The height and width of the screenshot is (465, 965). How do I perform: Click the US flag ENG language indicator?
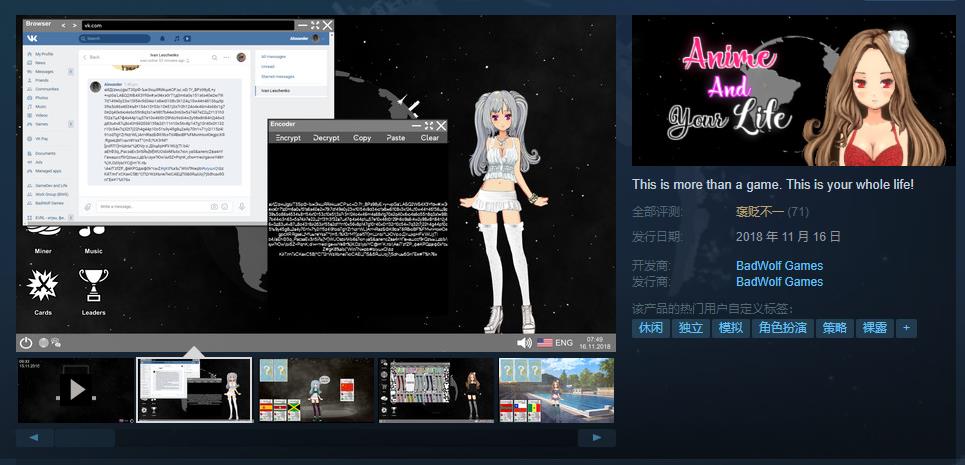point(555,343)
